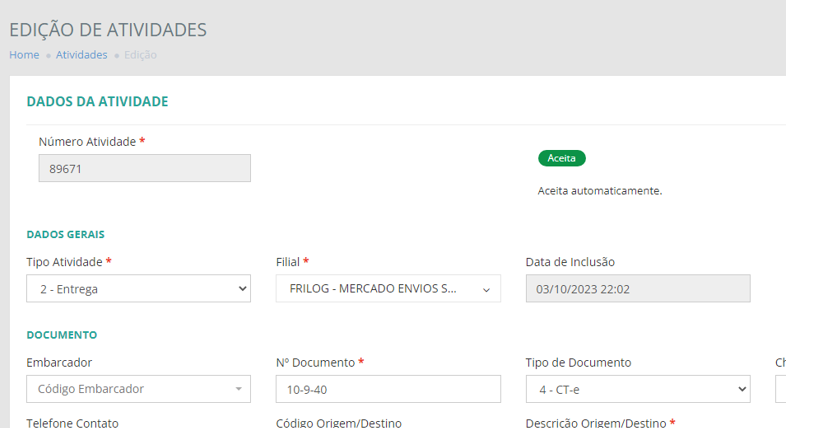The image size is (815, 428).
Task: Open the Tipo de Documento dropdown
Action: pyautogui.click(x=637, y=389)
